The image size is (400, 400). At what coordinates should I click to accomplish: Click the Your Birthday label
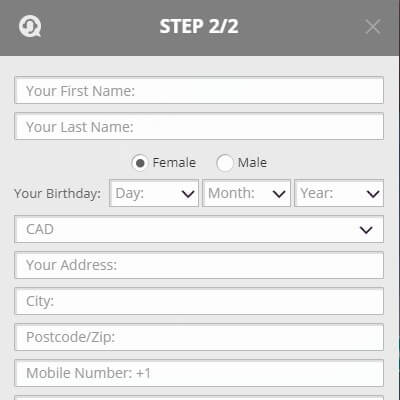click(57, 194)
